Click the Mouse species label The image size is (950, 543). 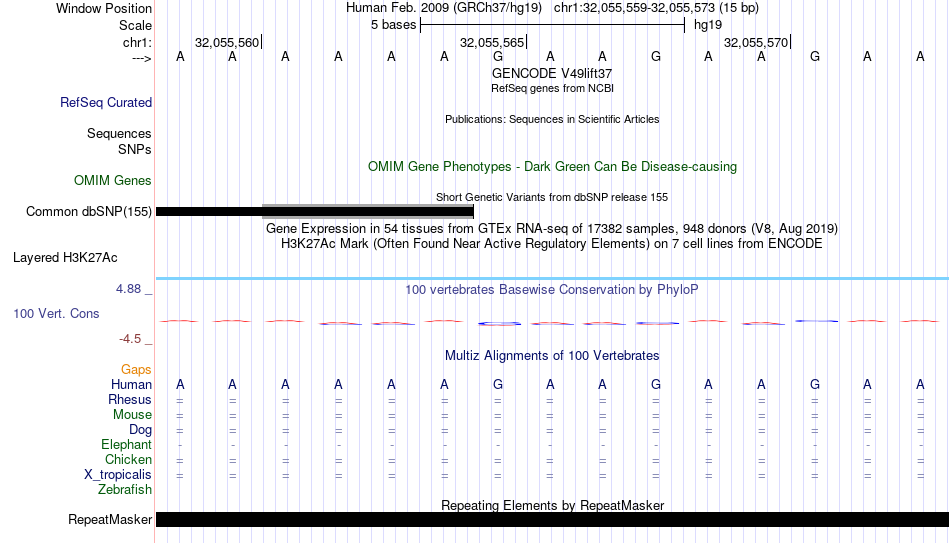pos(132,415)
